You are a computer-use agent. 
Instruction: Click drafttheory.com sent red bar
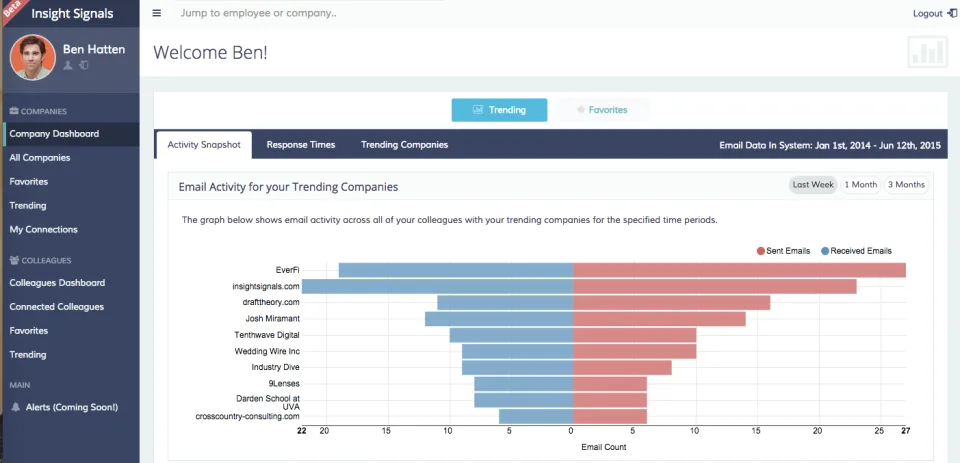[x=671, y=303]
